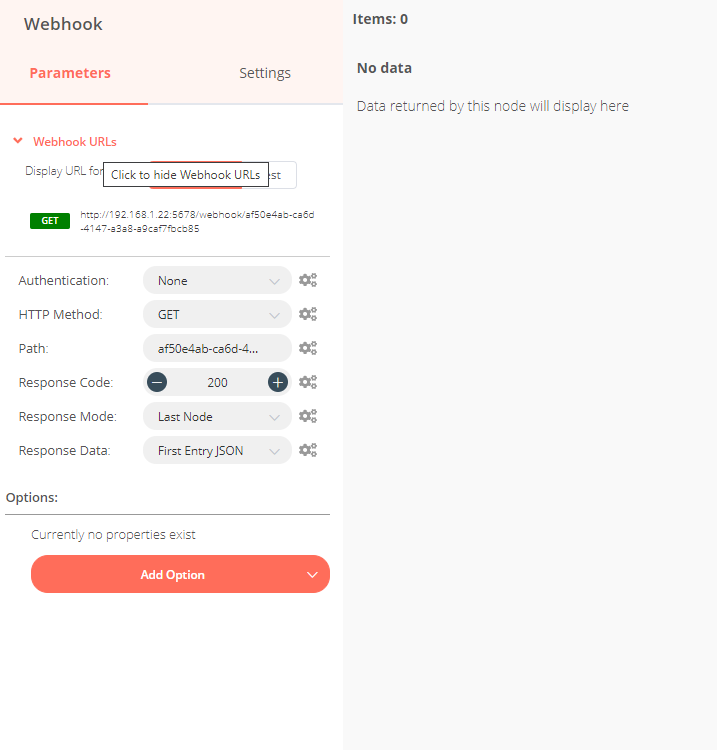Open gear options for Response Mode parameter
The width and height of the screenshot is (717, 750).
click(x=308, y=417)
